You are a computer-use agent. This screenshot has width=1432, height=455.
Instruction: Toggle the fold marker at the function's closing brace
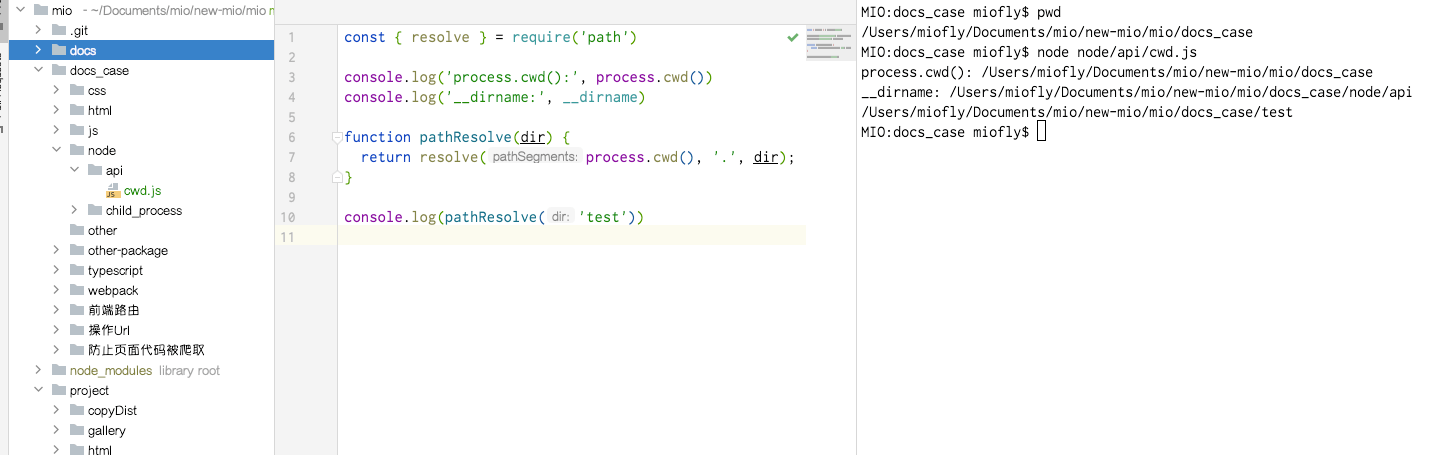pos(337,177)
